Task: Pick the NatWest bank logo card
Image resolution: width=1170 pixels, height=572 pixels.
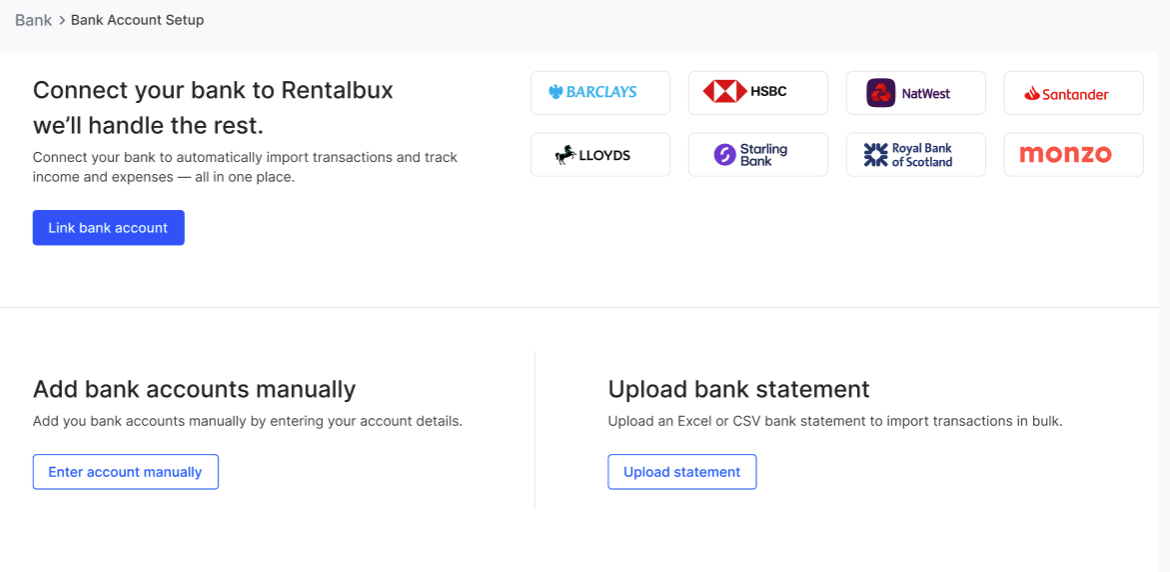Action: [916, 93]
